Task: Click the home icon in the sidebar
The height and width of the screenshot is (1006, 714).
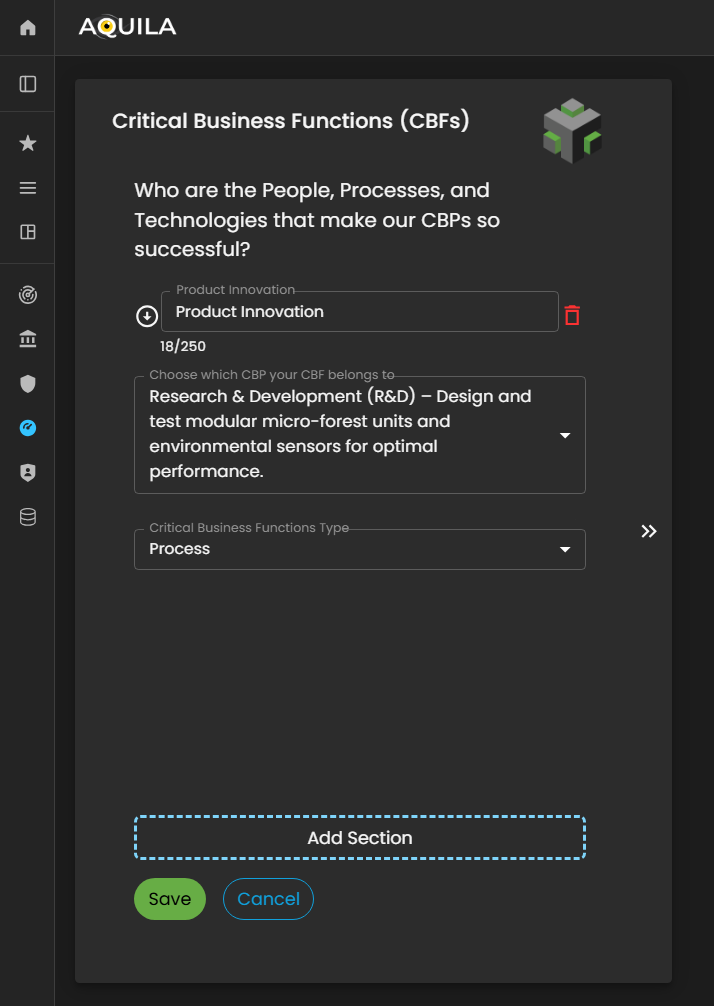Action: (x=28, y=28)
